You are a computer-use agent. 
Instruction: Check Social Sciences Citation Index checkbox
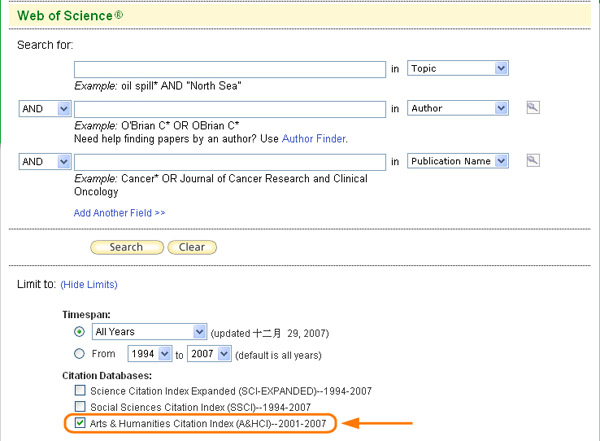[80, 406]
